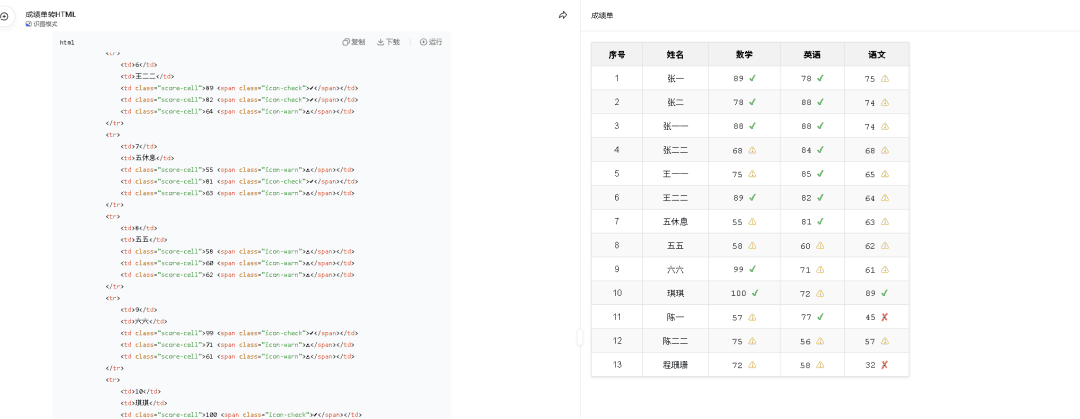The height and width of the screenshot is (419, 1080).
Task: Click the 英语 column header
Action: click(812, 54)
